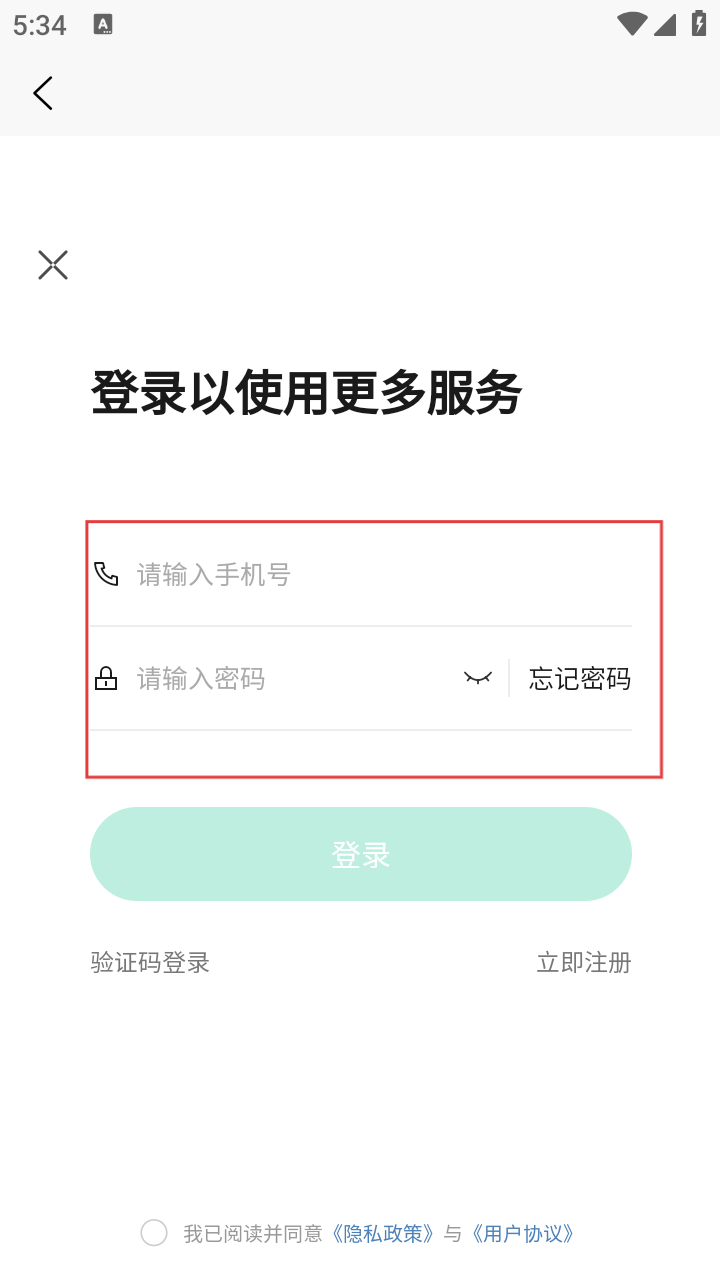Open the 忘记密码 forgot password link

click(580, 679)
